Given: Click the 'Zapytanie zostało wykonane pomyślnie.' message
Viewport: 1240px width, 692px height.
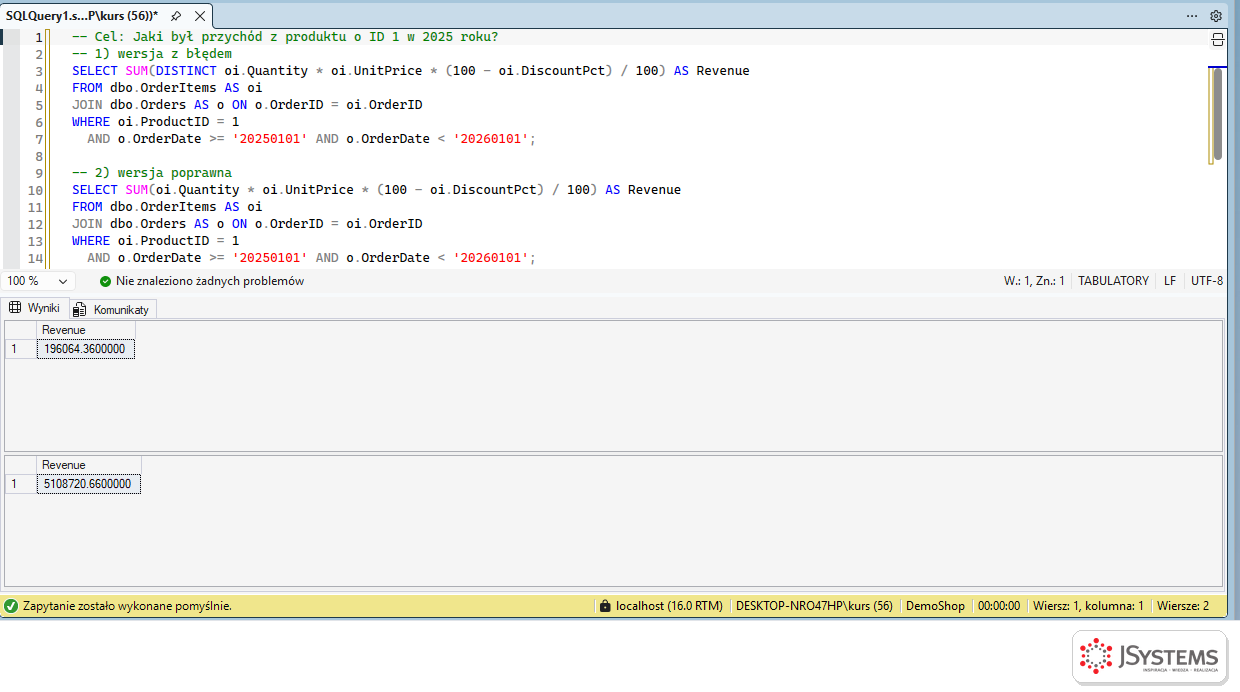Looking at the screenshot, I should point(127,606).
